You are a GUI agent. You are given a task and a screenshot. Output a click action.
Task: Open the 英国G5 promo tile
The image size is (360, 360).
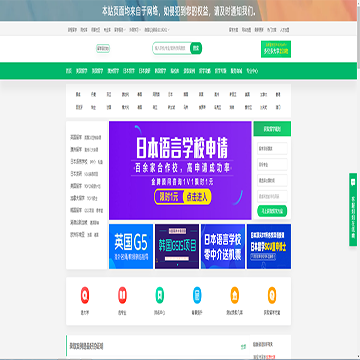click(131, 246)
